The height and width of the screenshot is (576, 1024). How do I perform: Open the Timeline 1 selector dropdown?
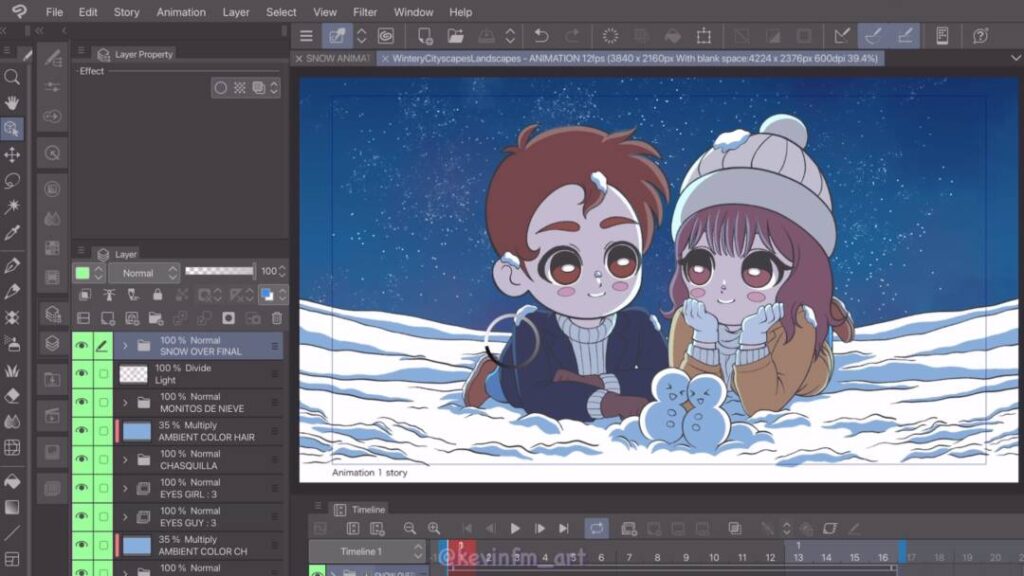367,552
